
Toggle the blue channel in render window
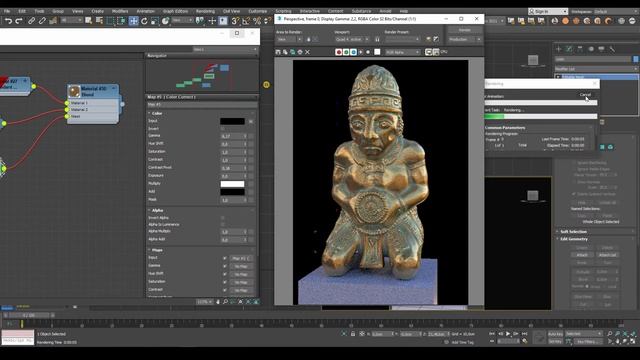coord(353,52)
